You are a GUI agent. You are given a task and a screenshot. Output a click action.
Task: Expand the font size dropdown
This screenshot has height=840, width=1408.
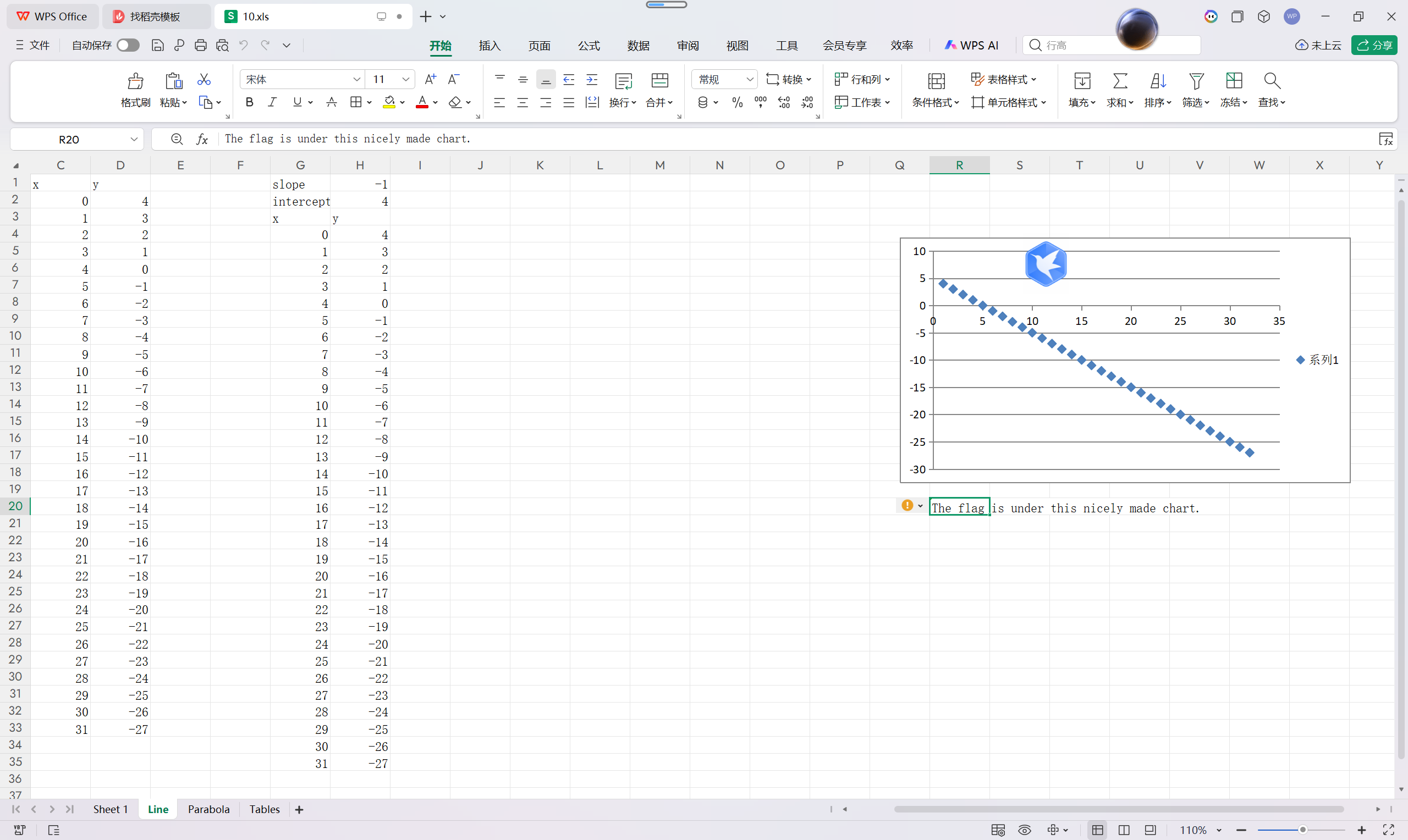point(405,79)
